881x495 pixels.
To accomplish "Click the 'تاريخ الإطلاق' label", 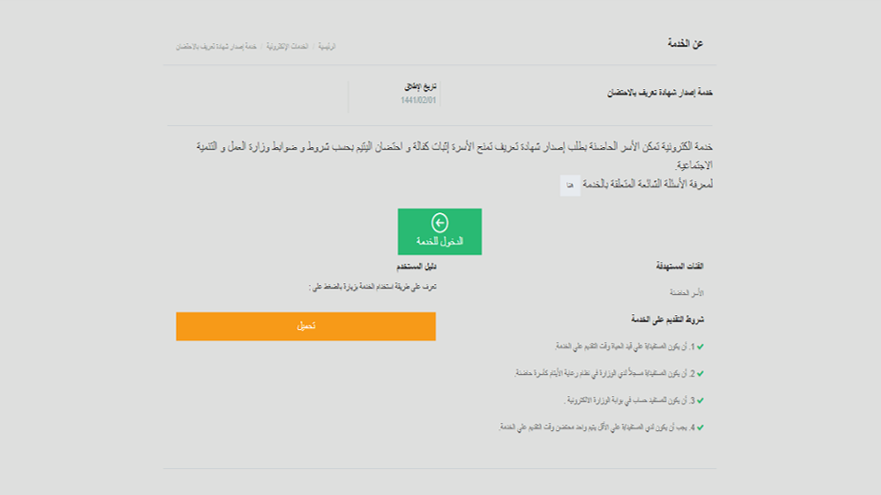I will tap(420, 87).
